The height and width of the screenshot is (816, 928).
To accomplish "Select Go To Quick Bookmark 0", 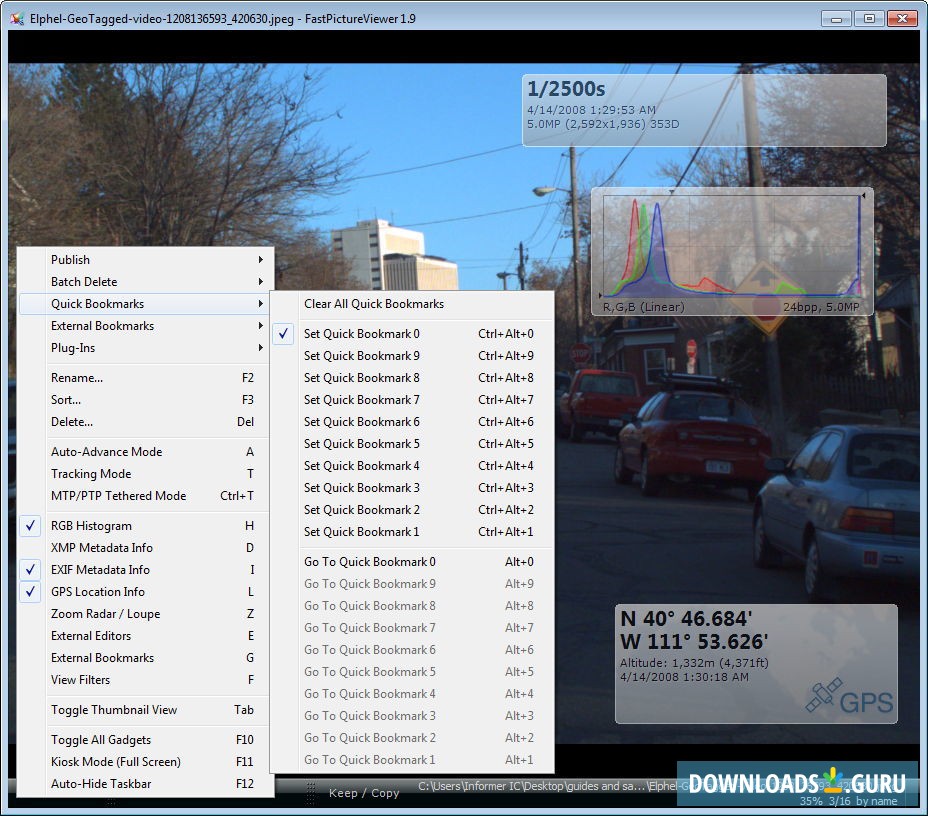I will tap(369, 562).
